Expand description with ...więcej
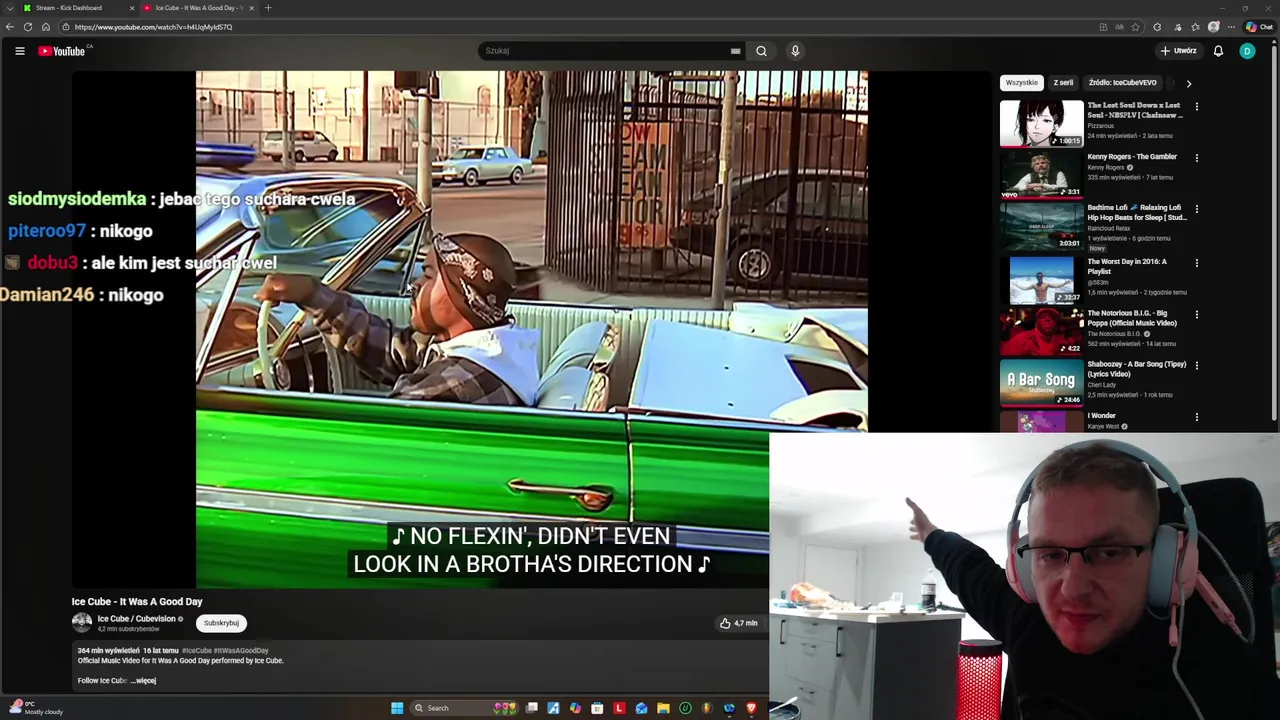 145,681
